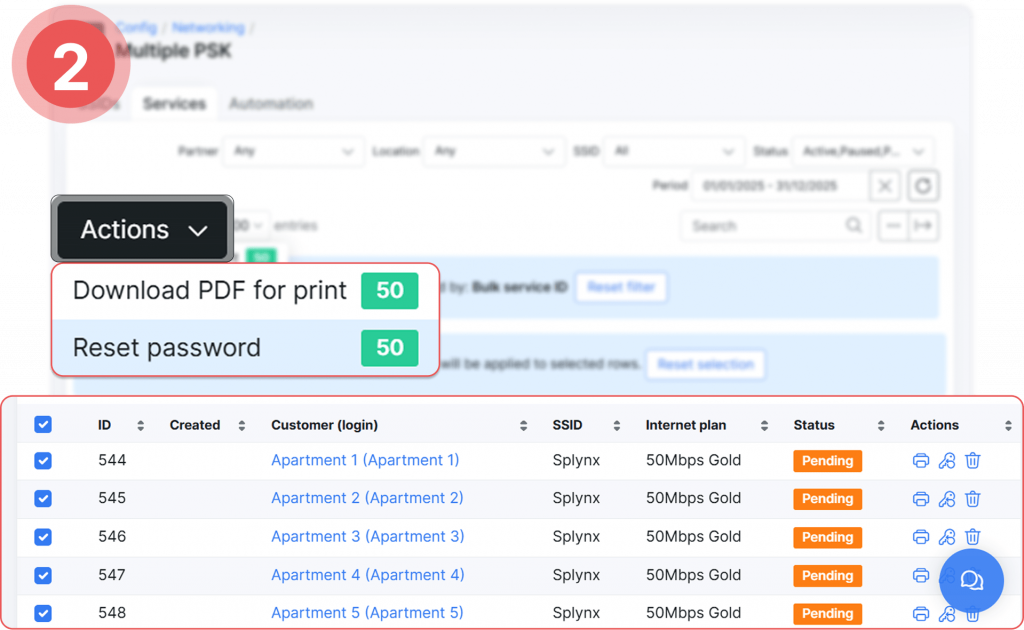Screen dimensions: 1024x630
Task: Uncheck the checkbox for row 545
Action: pos(43,499)
